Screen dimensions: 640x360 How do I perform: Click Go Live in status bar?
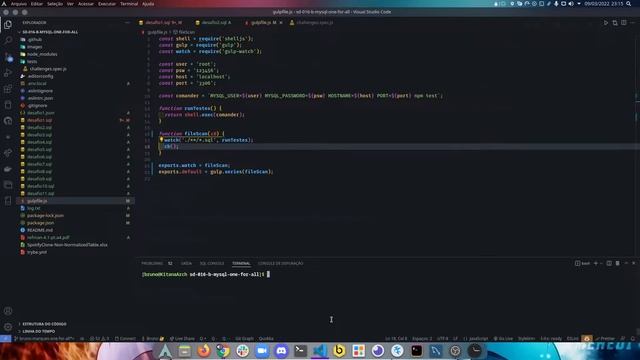click(x=503, y=338)
